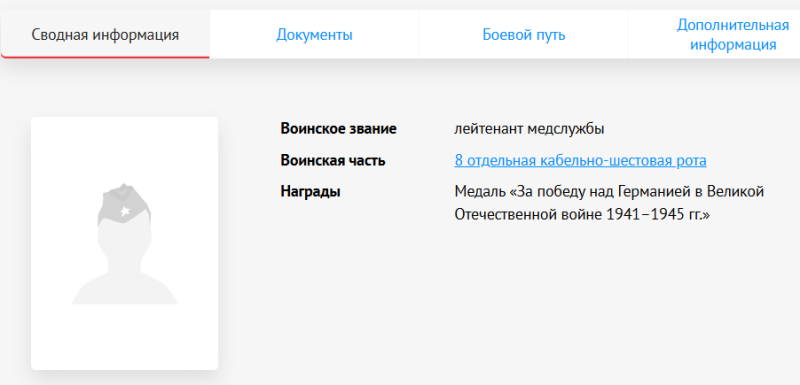This screenshot has height=385, width=800.
Task: Click the Награды label
Action: coord(310,192)
